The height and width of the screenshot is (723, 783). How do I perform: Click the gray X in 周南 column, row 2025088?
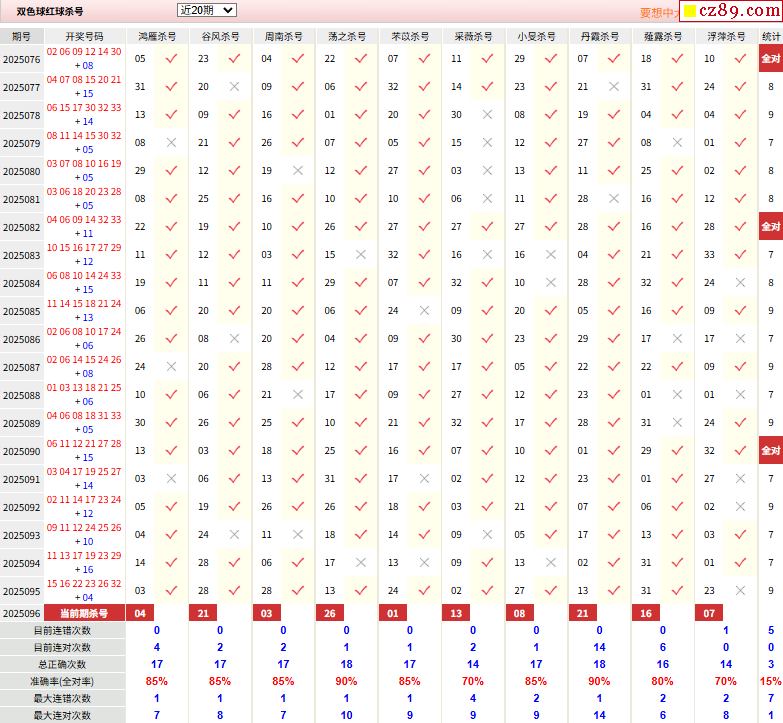[298, 394]
